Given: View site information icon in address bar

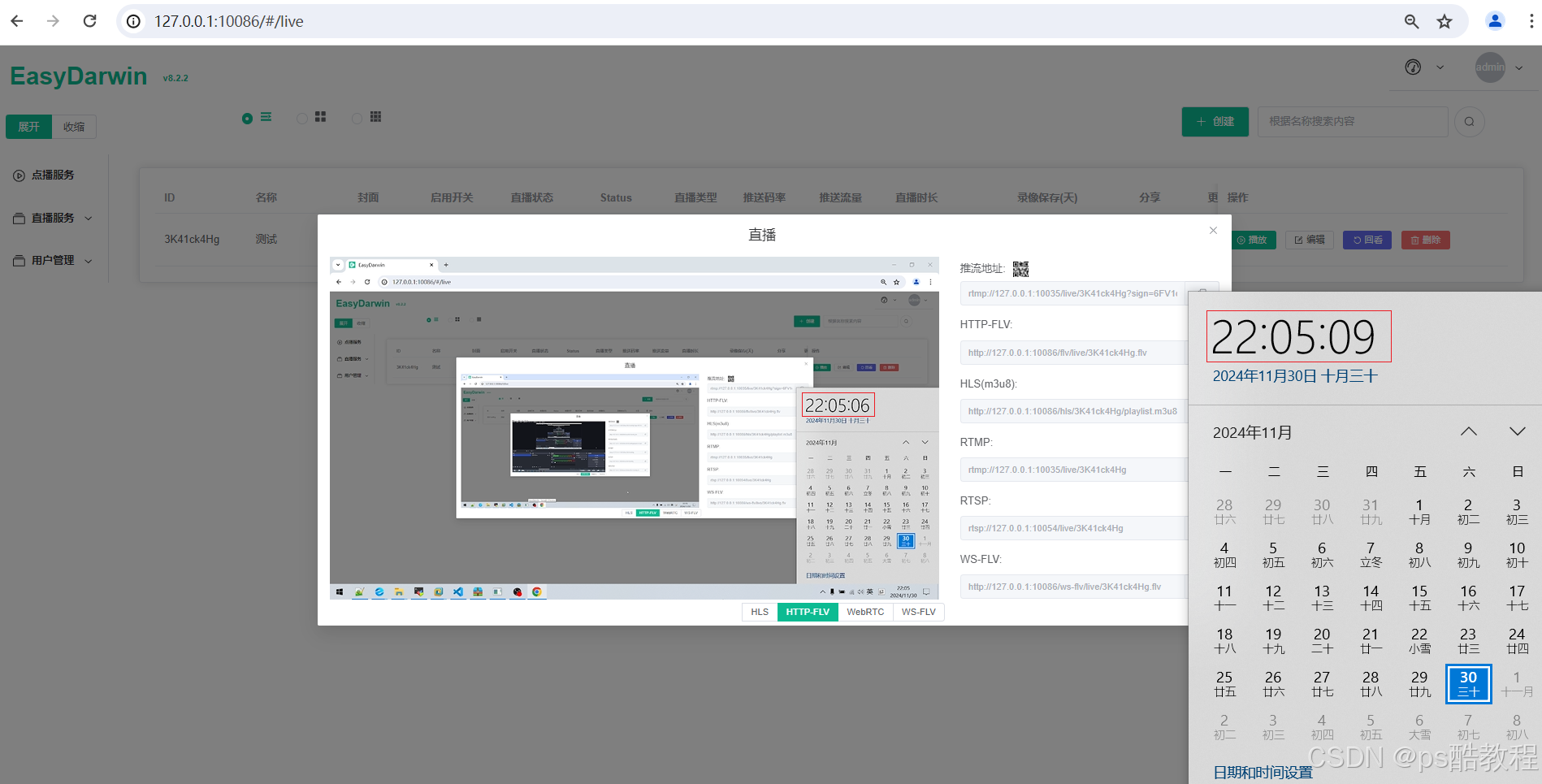Looking at the screenshot, I should tap(133, 21).
